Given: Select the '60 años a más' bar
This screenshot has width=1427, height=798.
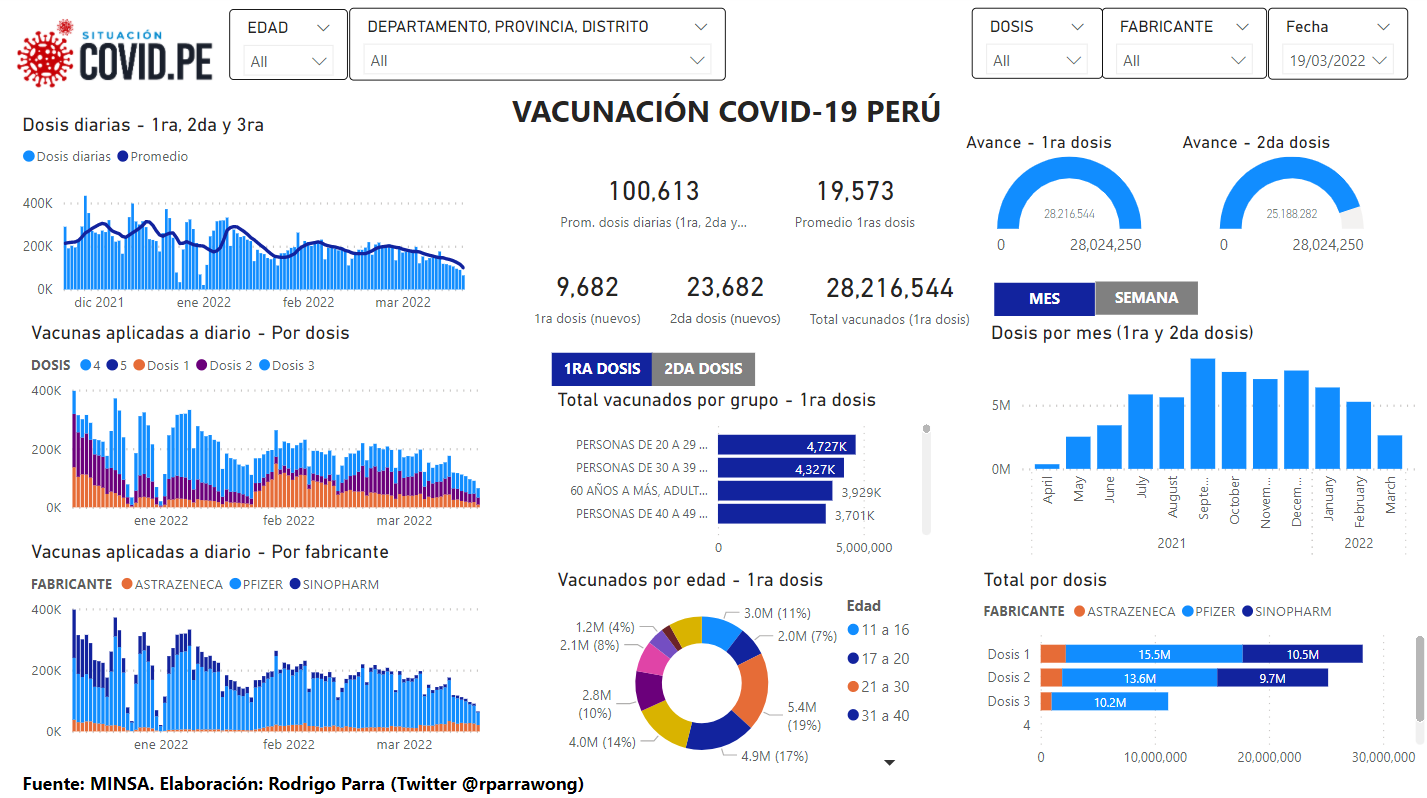Looking at the screenshot, I should (775, 491).
